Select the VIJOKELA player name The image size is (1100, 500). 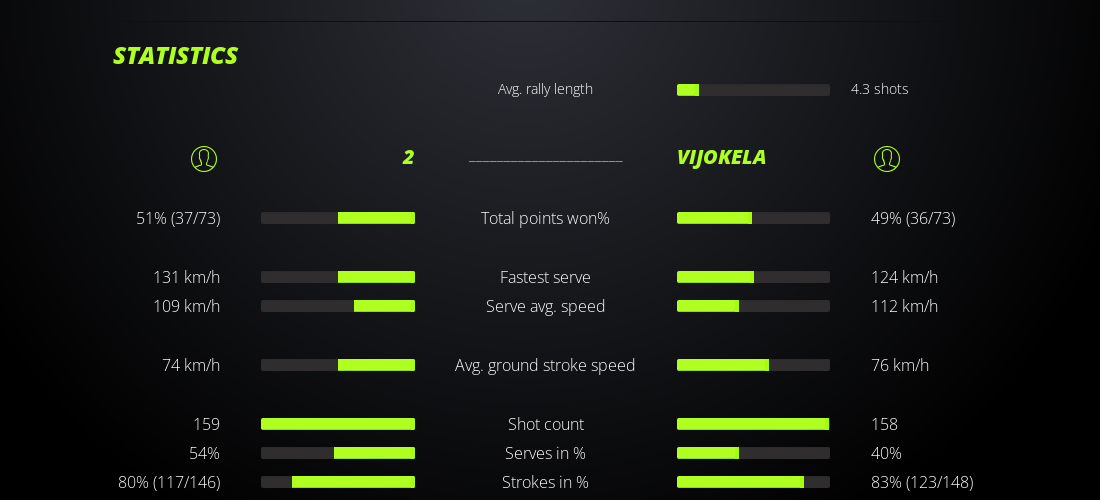721,158
